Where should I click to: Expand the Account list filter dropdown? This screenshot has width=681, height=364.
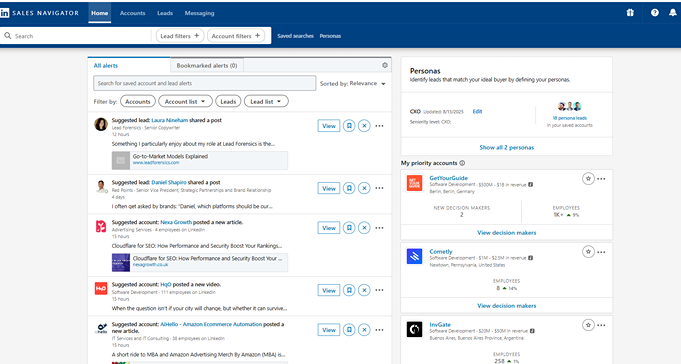coord(185,101)
